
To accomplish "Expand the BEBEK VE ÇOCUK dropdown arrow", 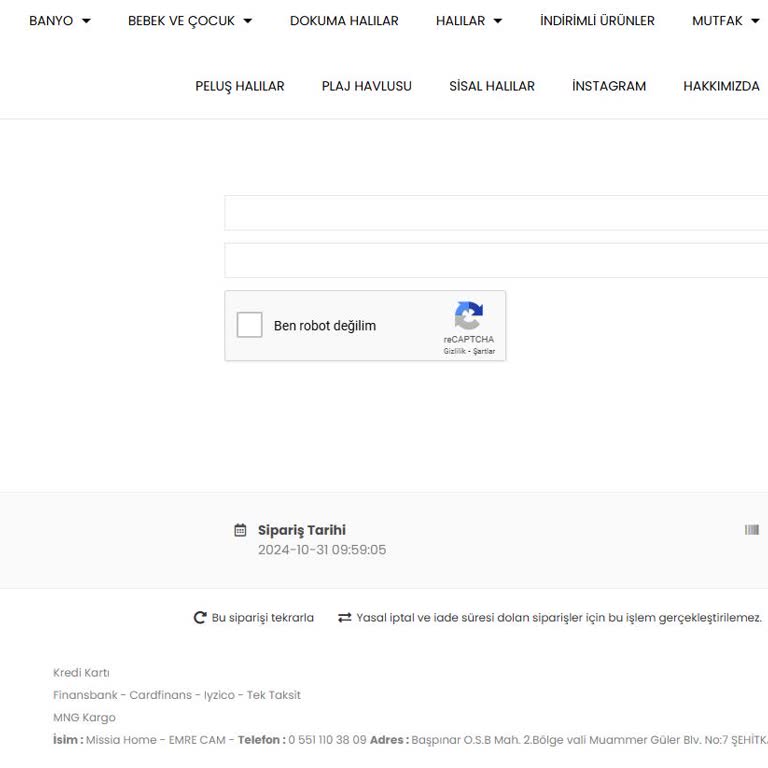I will coord(248,21).
